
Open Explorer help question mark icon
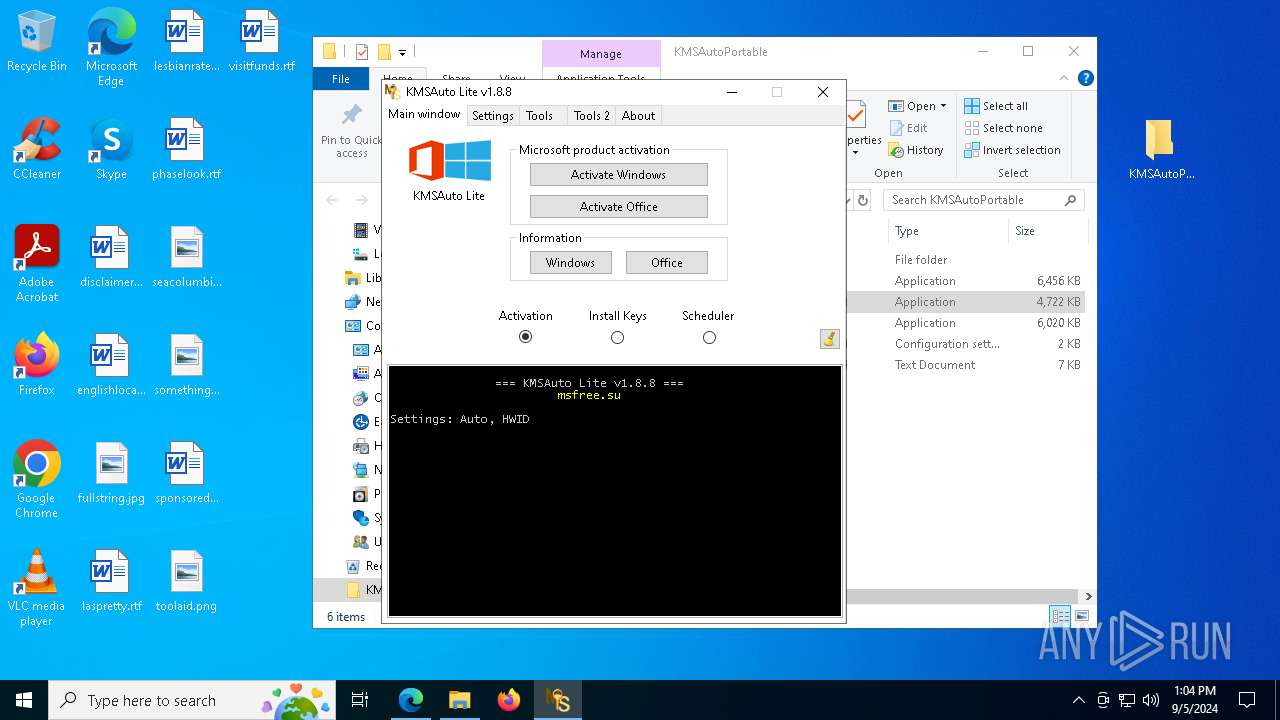tap(1085, 78)
